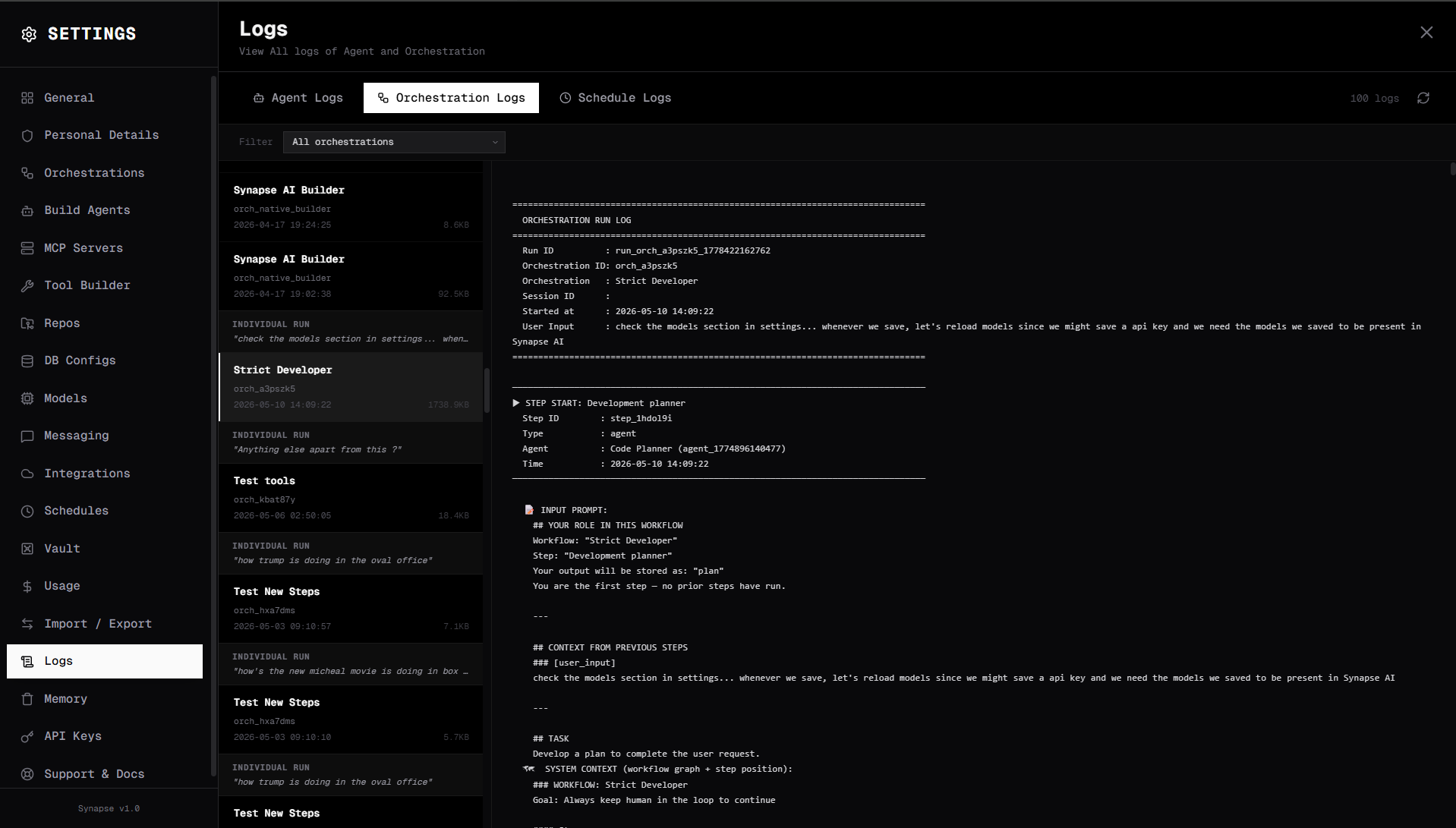
Task: Open the Schedule Logs tab
Action: [x=616, y=98]
